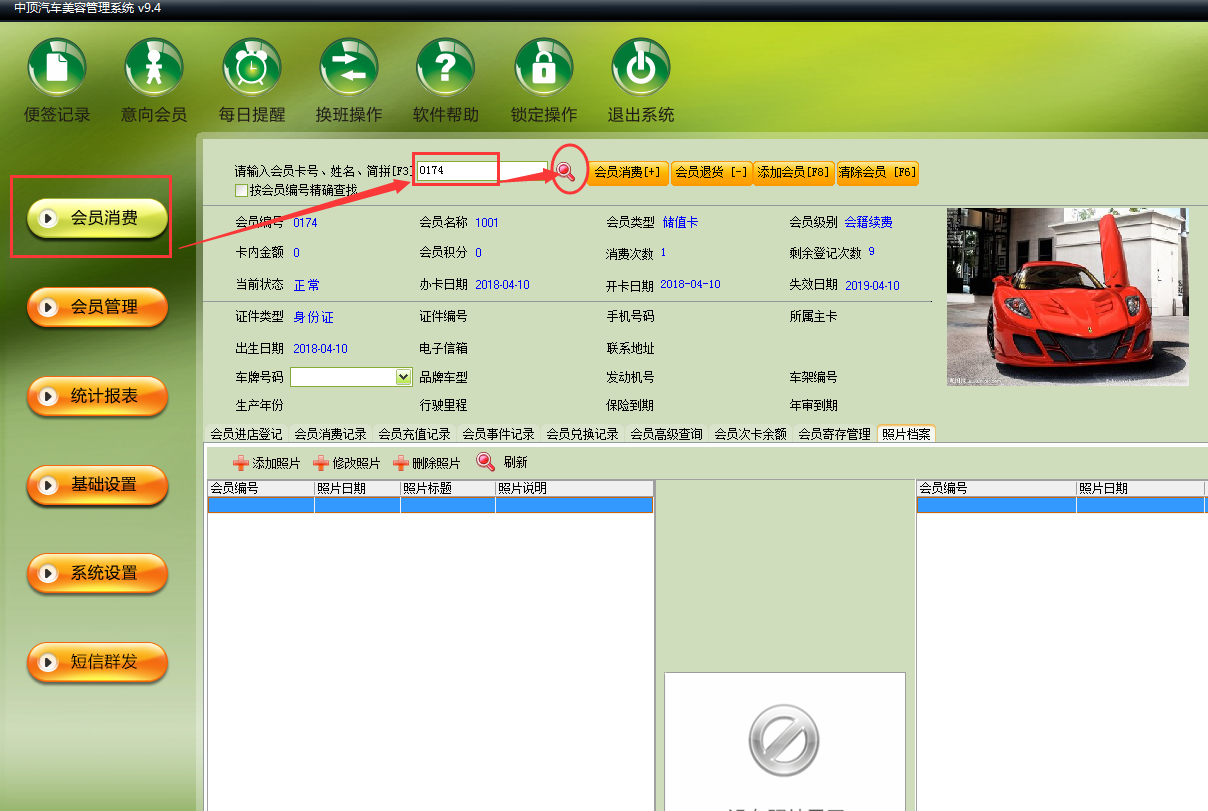
Task: Switch to the 会员消费记录 tab
Action: (330, 434)
